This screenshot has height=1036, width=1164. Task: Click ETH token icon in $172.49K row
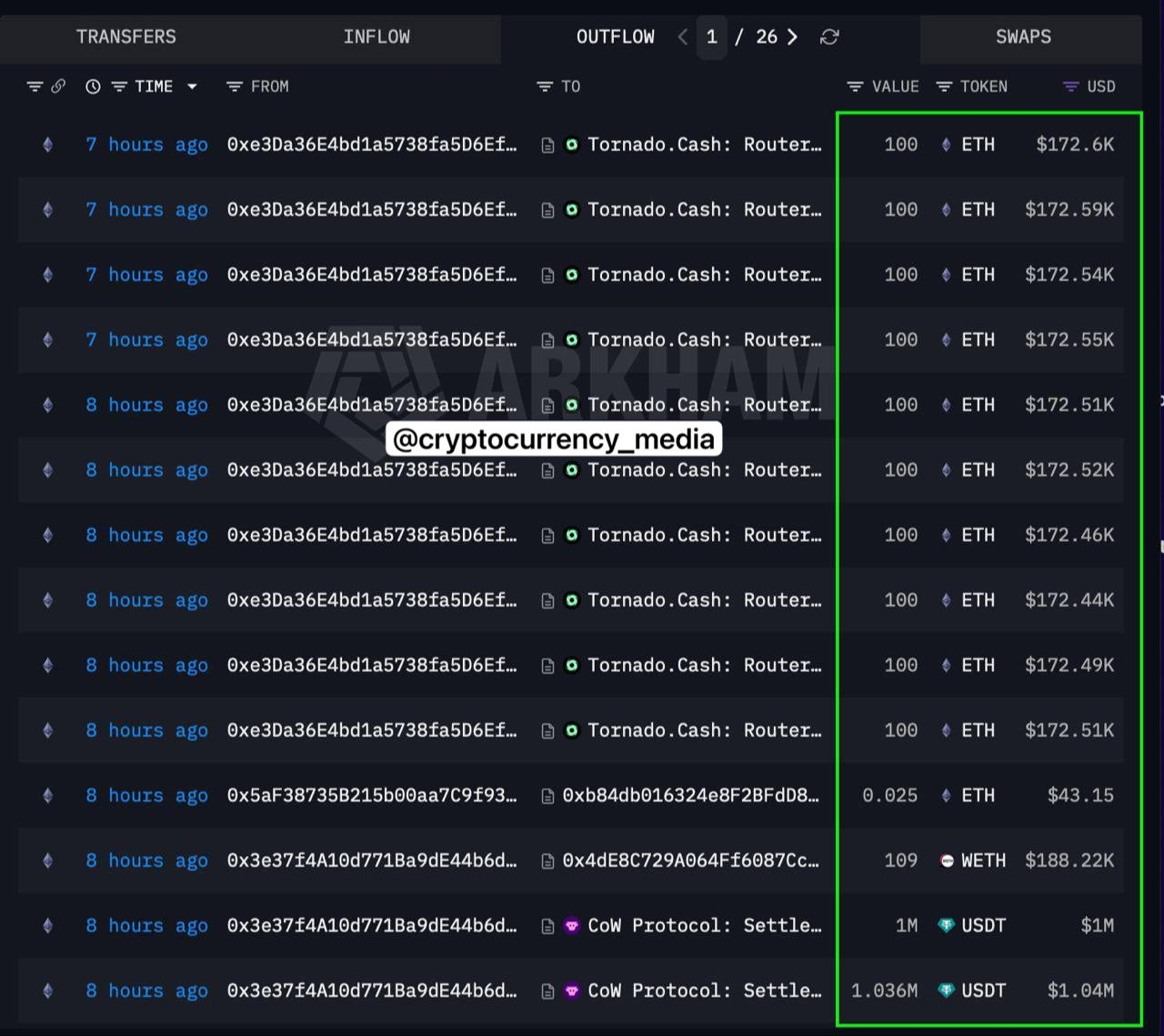point(946,666)
